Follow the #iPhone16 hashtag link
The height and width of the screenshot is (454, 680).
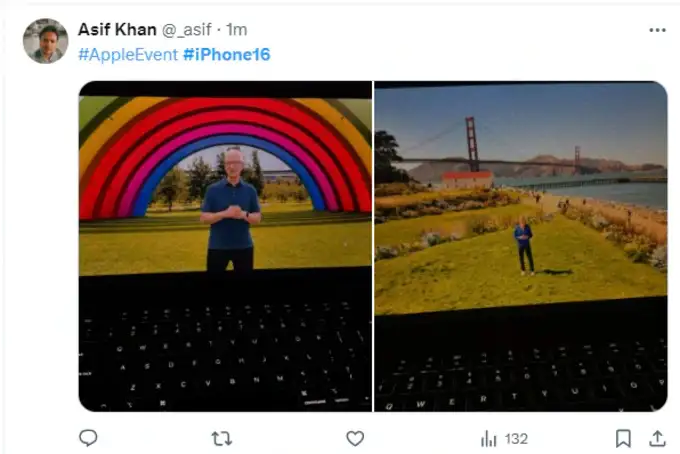point(226,54)
